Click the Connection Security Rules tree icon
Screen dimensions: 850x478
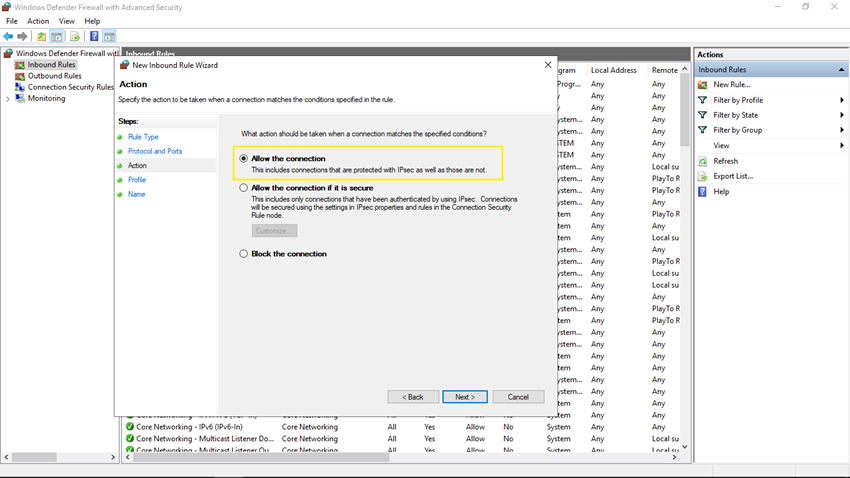click(20, 87)
